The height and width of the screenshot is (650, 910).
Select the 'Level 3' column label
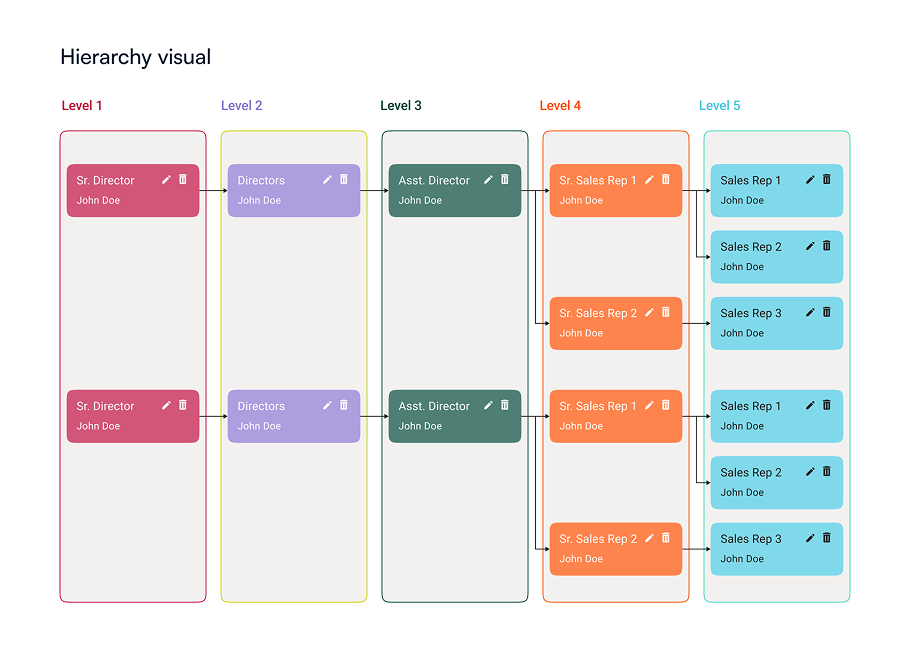pyautogui.click(x=401, y=106)
